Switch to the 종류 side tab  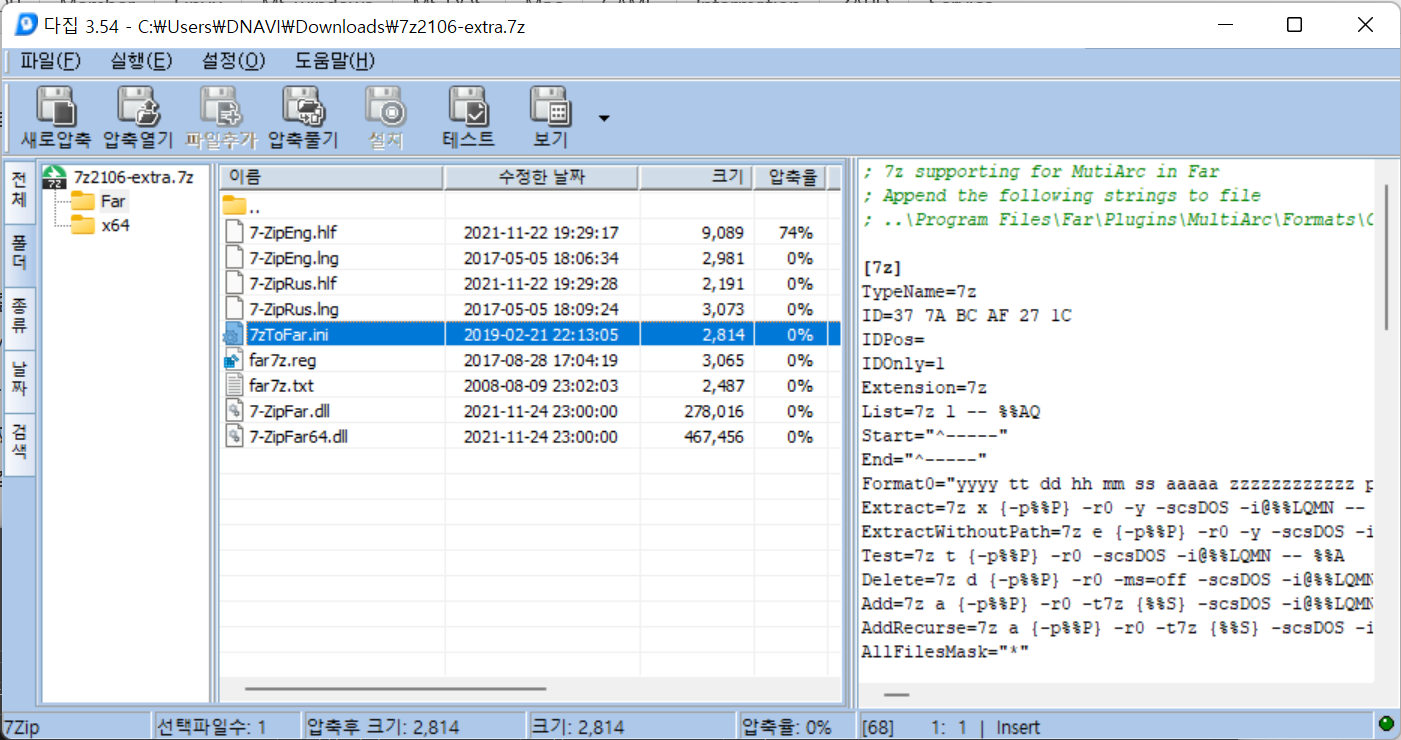click(x=20, y=317)
